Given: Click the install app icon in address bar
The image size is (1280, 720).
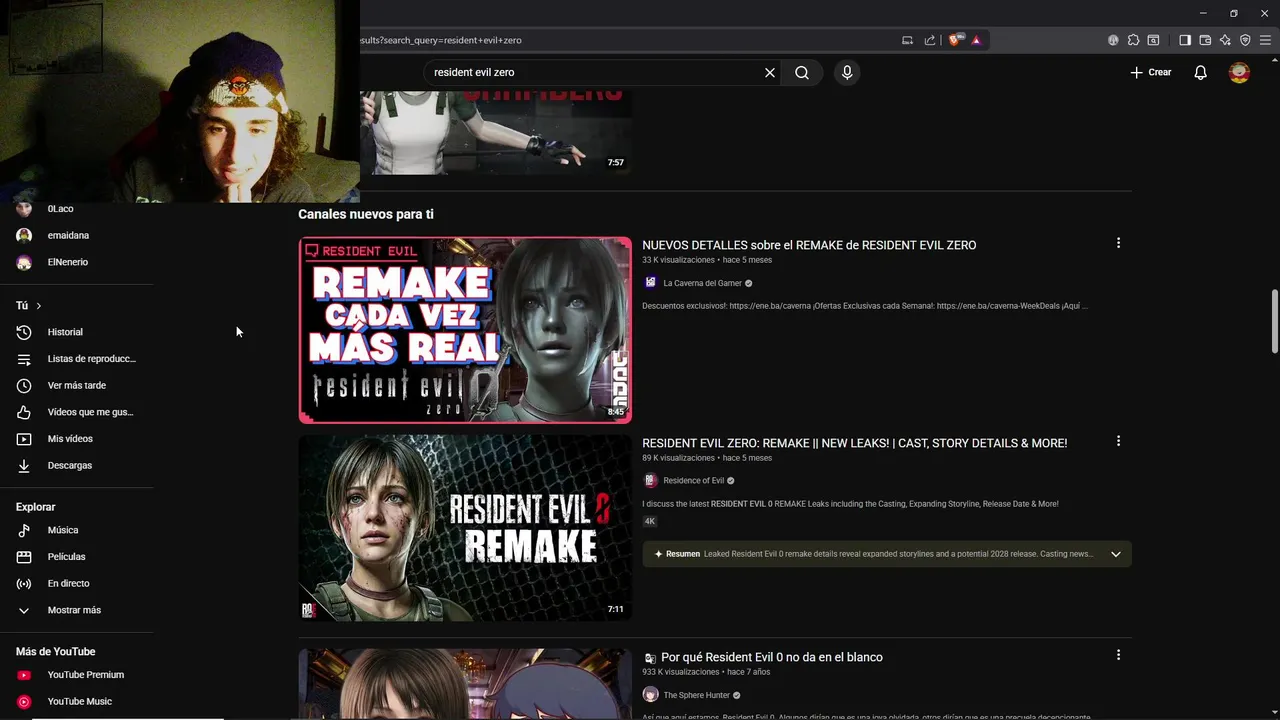Looking at the screenshot, I should 908,40.
